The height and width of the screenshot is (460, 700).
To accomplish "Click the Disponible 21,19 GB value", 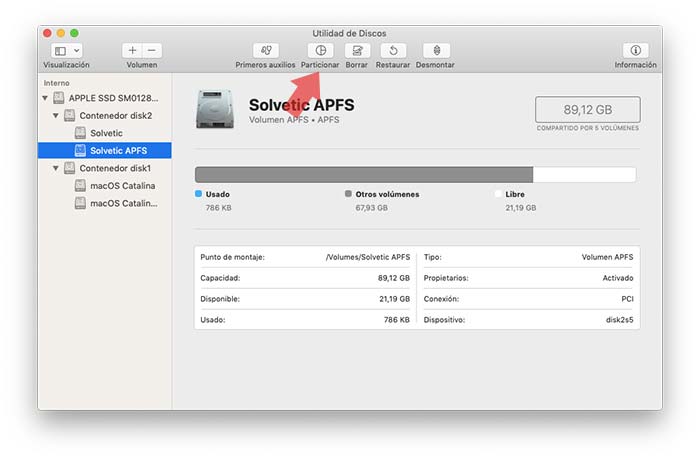I will tap(395, 299).
